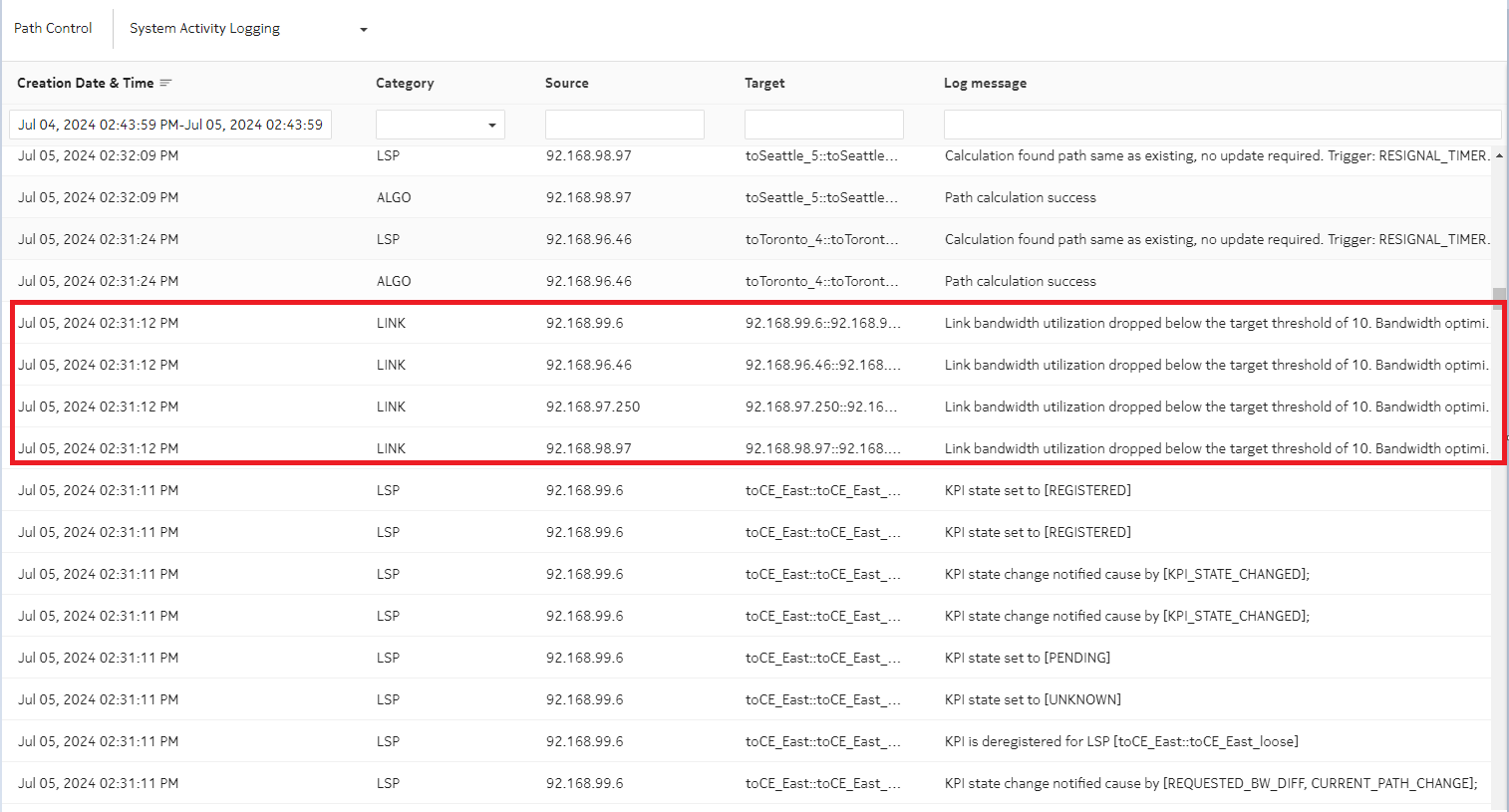Select the toSeattle ALGO Path calculation success row

[748, 197]
